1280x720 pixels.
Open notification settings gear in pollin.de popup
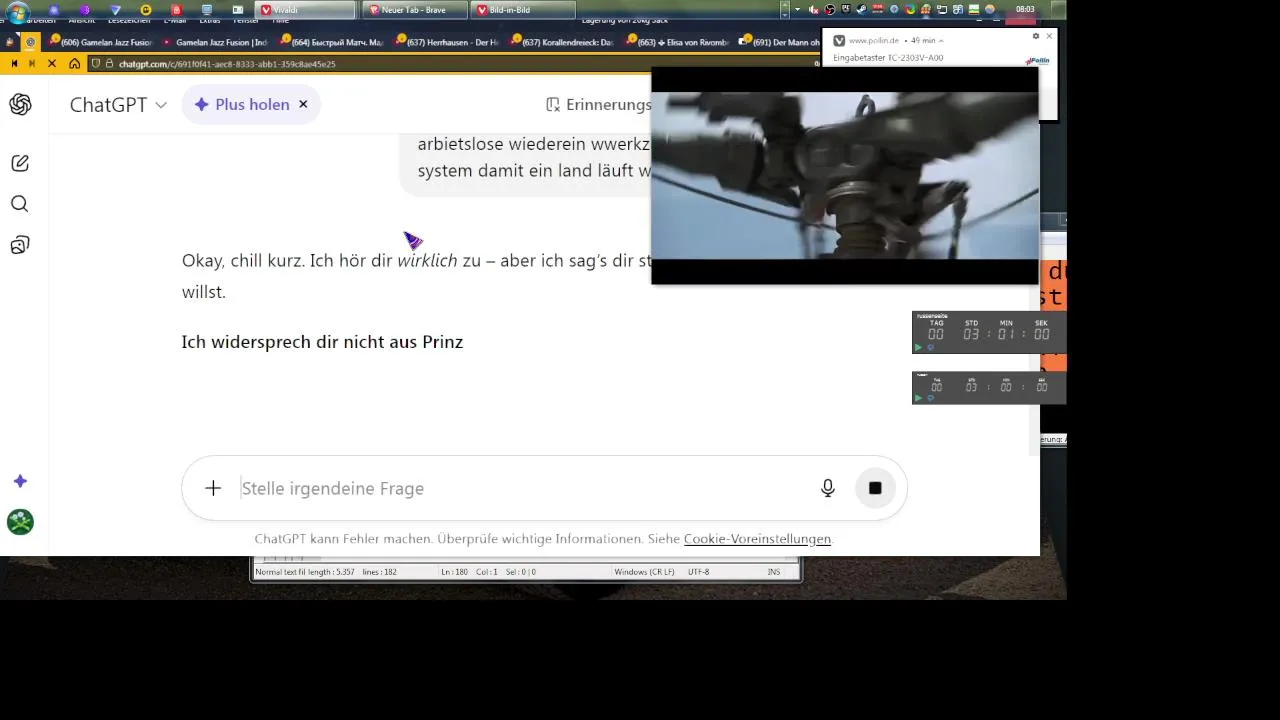pos(1036,36)
